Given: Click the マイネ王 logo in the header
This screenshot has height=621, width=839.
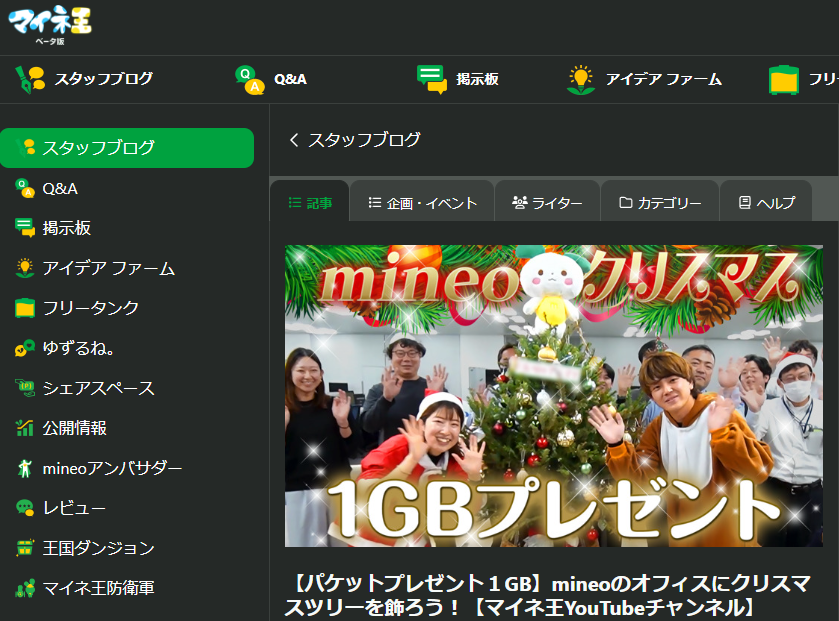Looking at the screenshot, I should 50,25.
